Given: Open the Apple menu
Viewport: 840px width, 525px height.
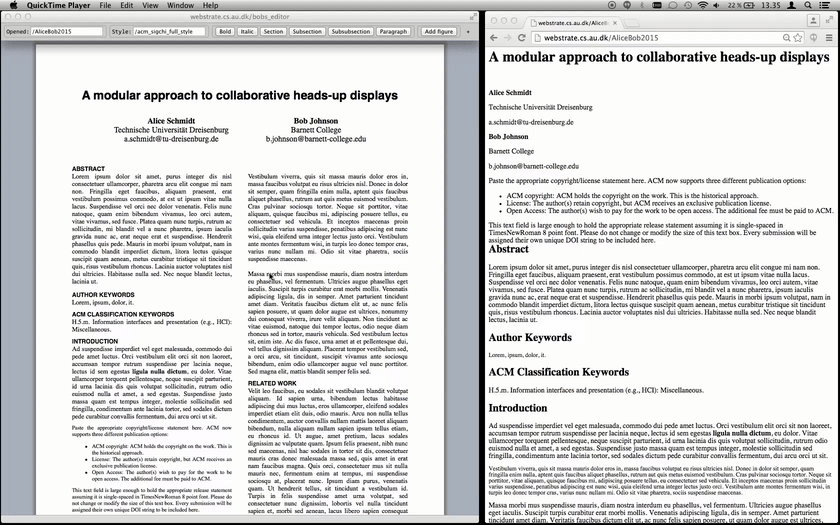Looking at the screenshot, I should coord(14,5).
